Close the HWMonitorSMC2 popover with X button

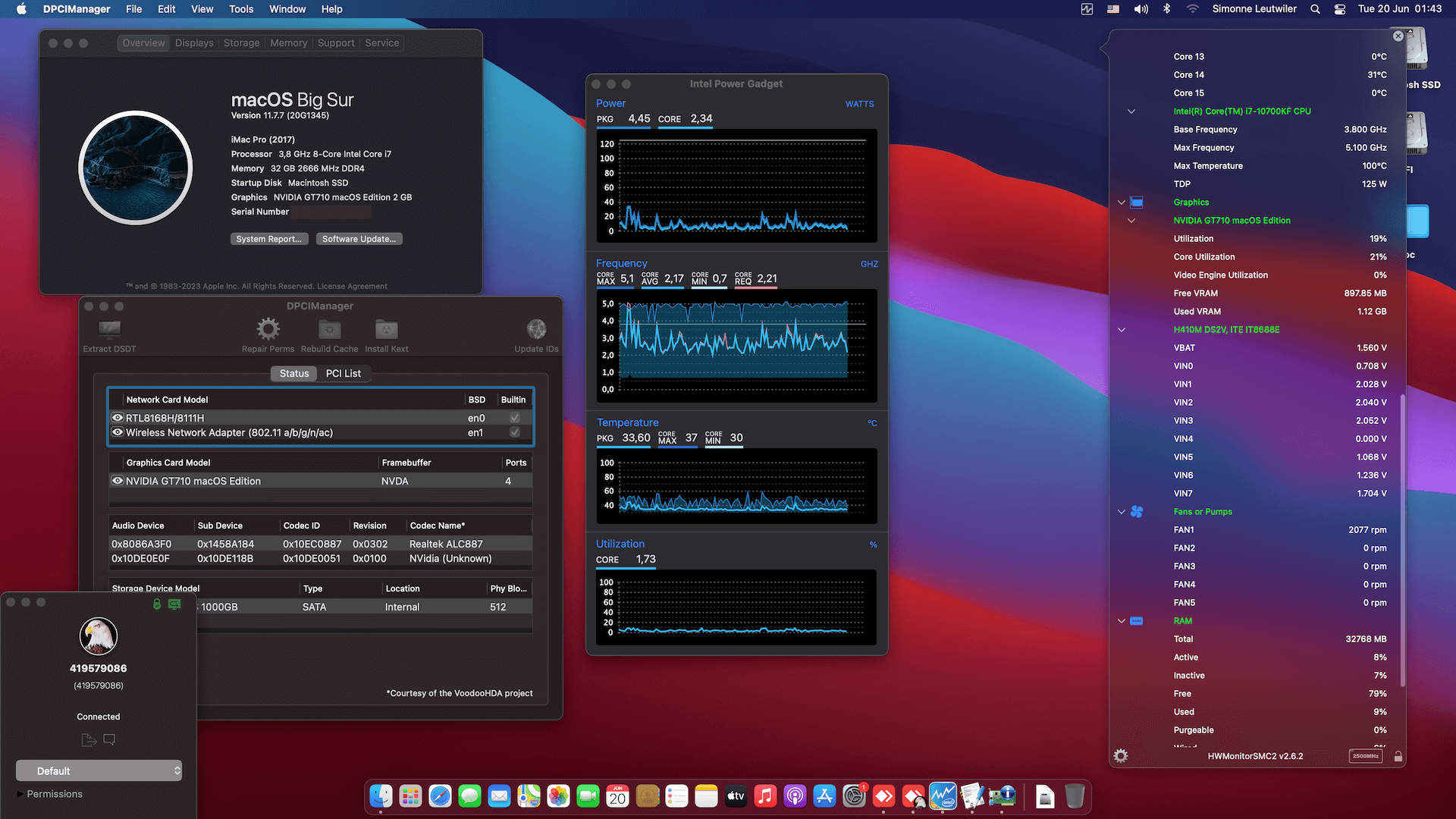tap(1398, 36)
